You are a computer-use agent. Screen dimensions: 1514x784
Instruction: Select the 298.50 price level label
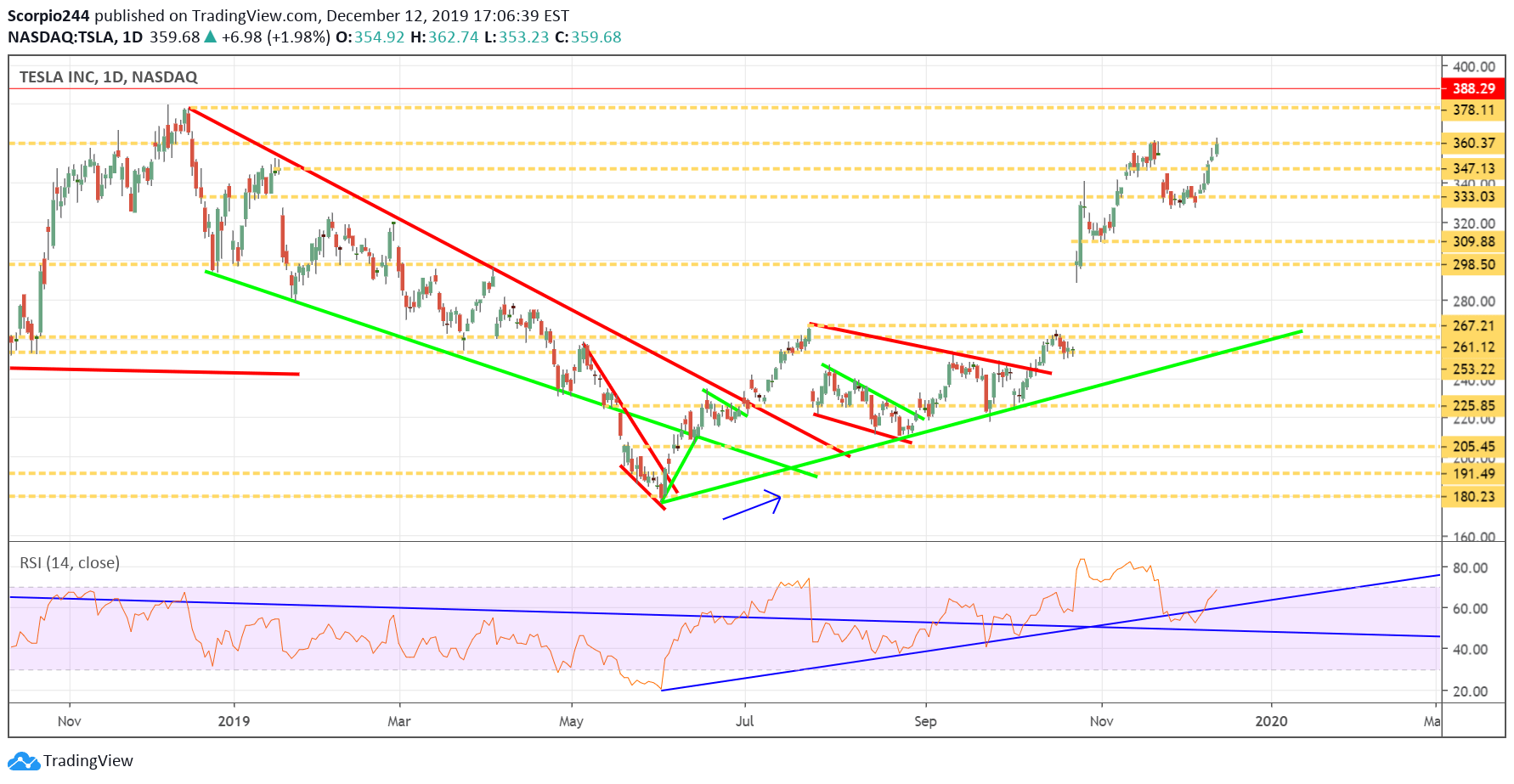click(1473, 265)
